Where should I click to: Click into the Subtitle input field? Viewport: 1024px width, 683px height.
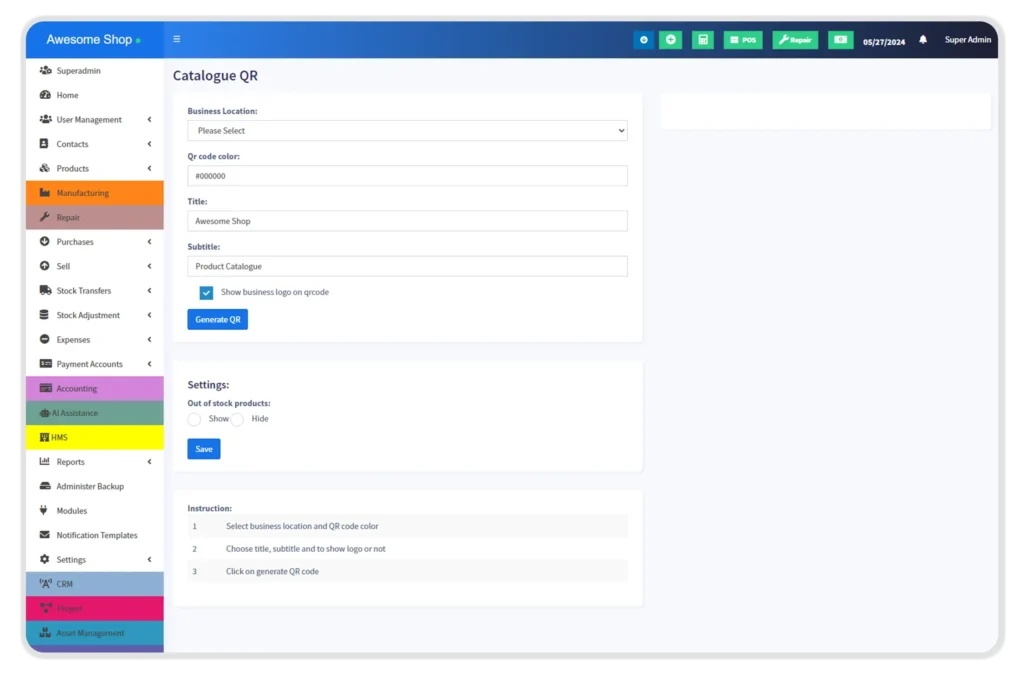click(x=407, y=267)
